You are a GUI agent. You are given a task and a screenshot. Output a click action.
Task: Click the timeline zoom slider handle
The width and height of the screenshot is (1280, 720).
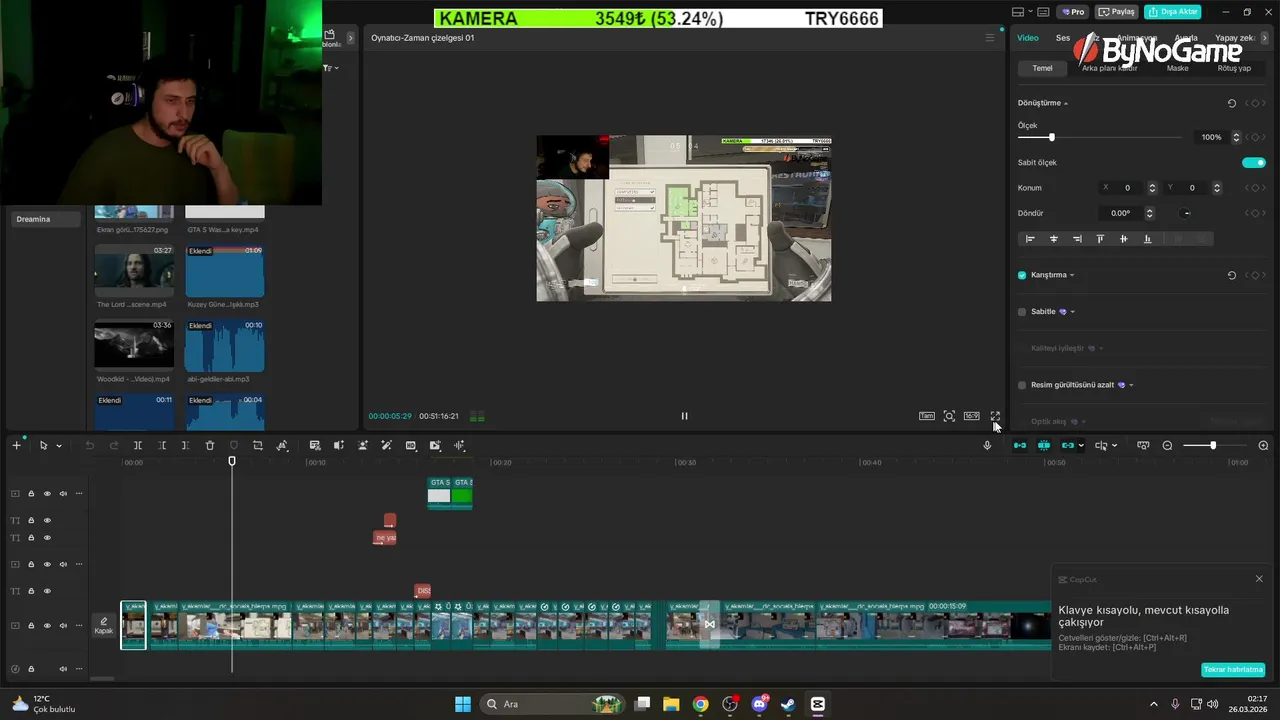(1213, 445)
